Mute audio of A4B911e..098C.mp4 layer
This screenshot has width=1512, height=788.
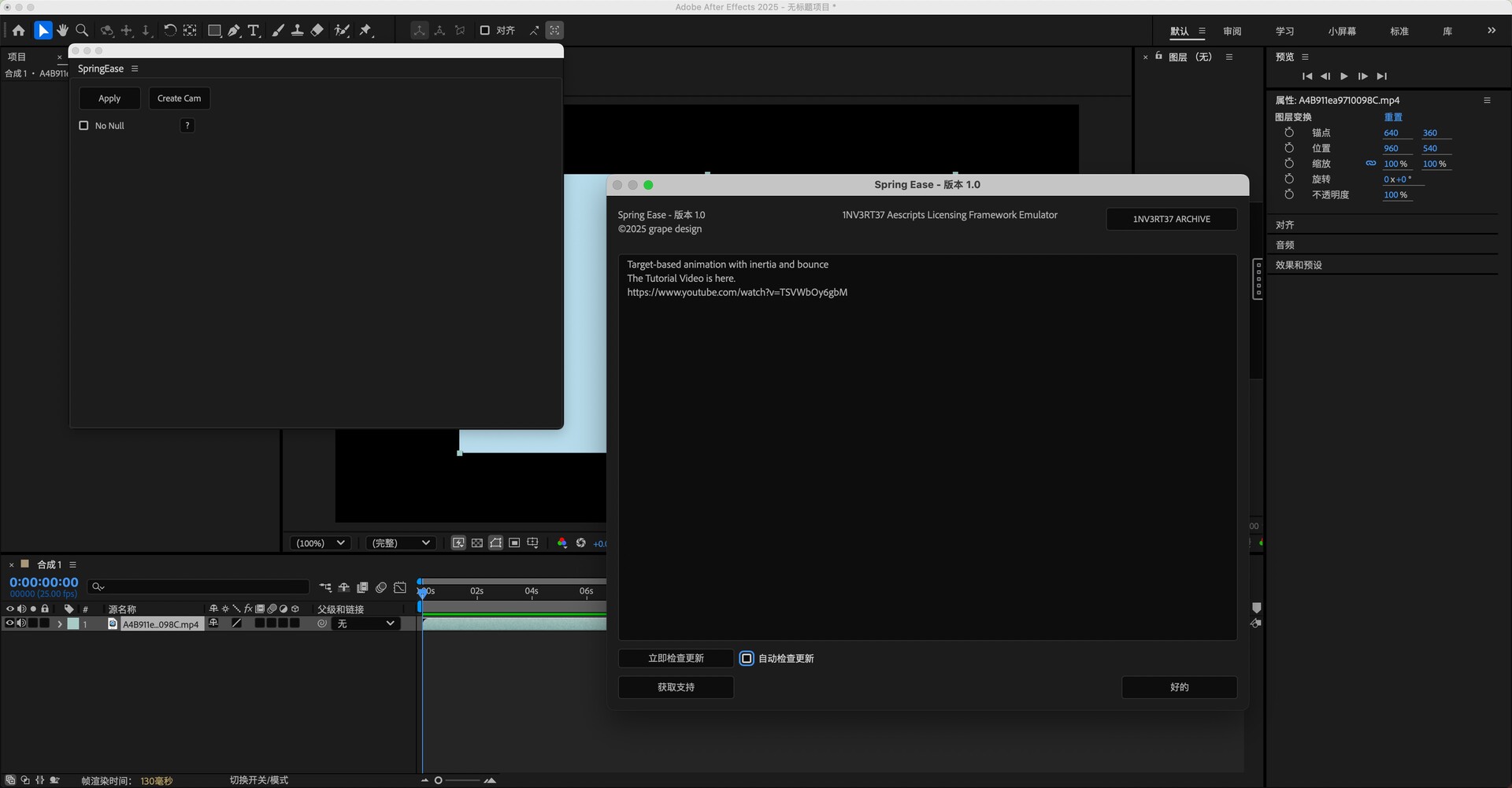tap(22, 623)
